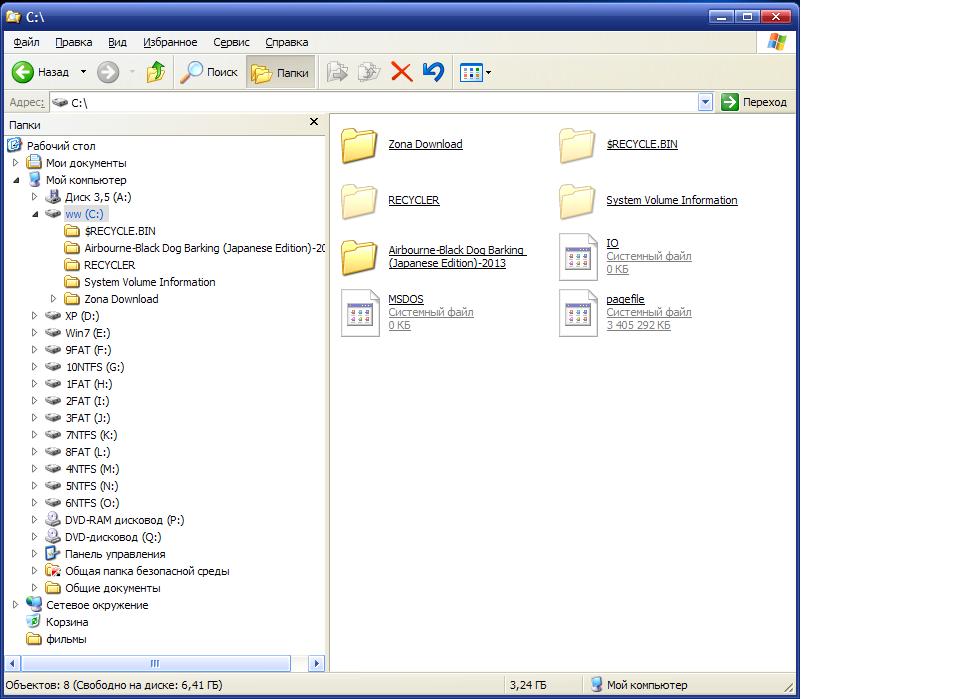
Task: Select the IO system file icon
Action: [578, 258]
